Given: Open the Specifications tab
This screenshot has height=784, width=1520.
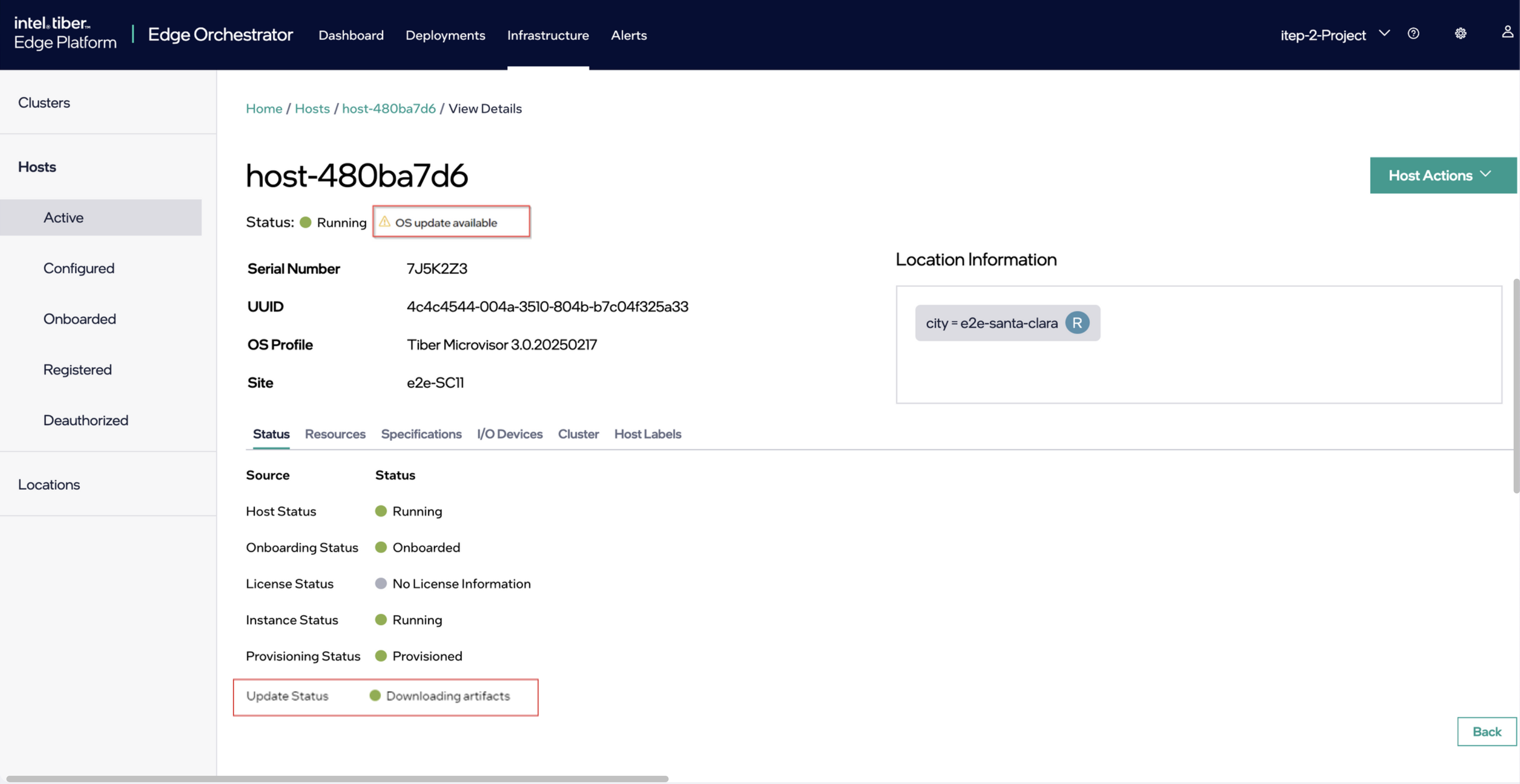Looking at the screenshot, I should click(x=421, y=434).
